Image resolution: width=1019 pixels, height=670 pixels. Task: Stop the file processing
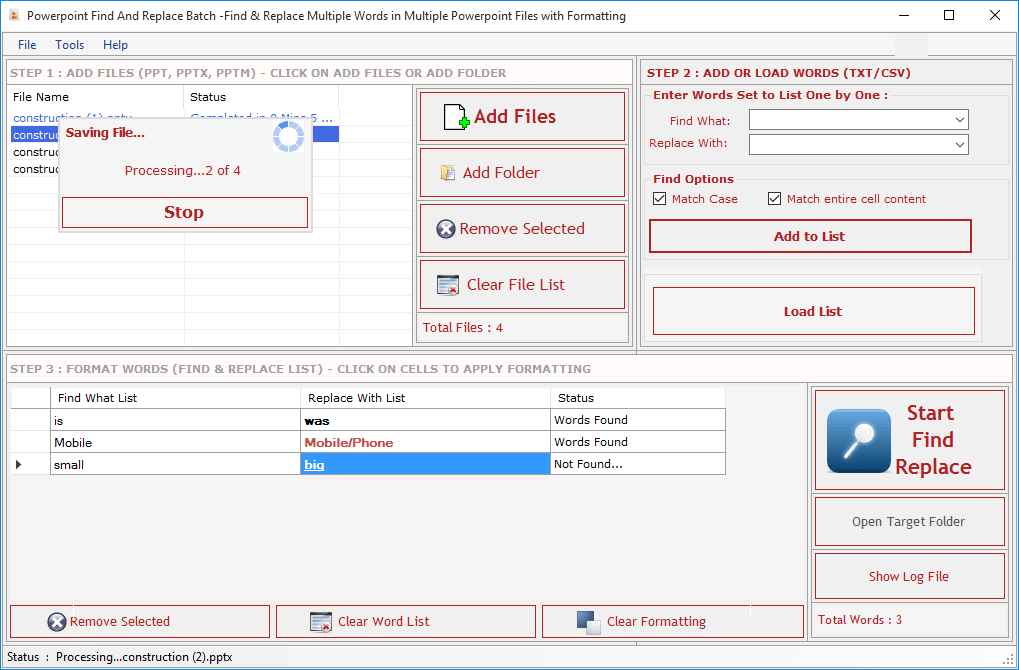click(185, 213)
